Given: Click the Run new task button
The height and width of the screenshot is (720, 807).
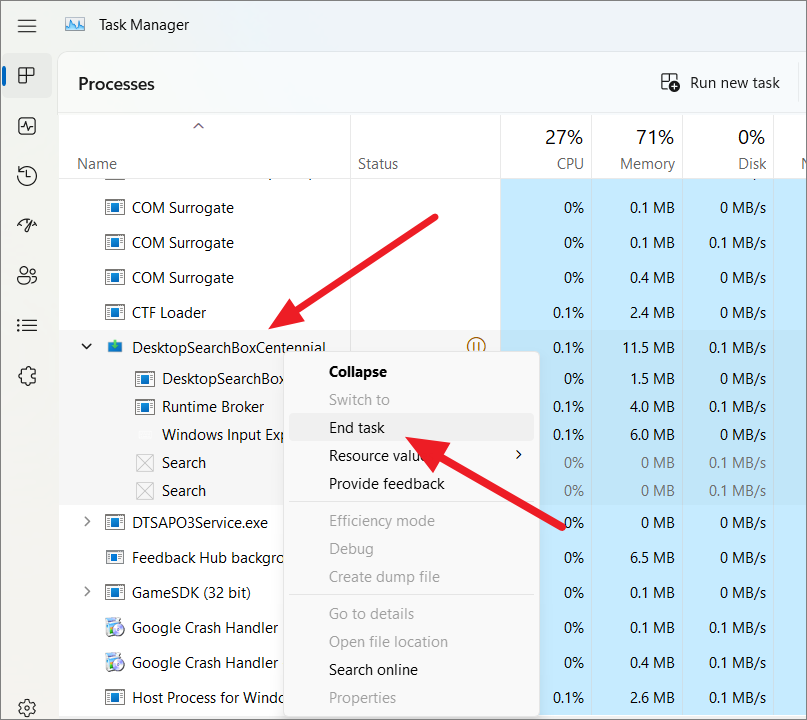Looking at the screenshot, I should [x=721, y=83].
